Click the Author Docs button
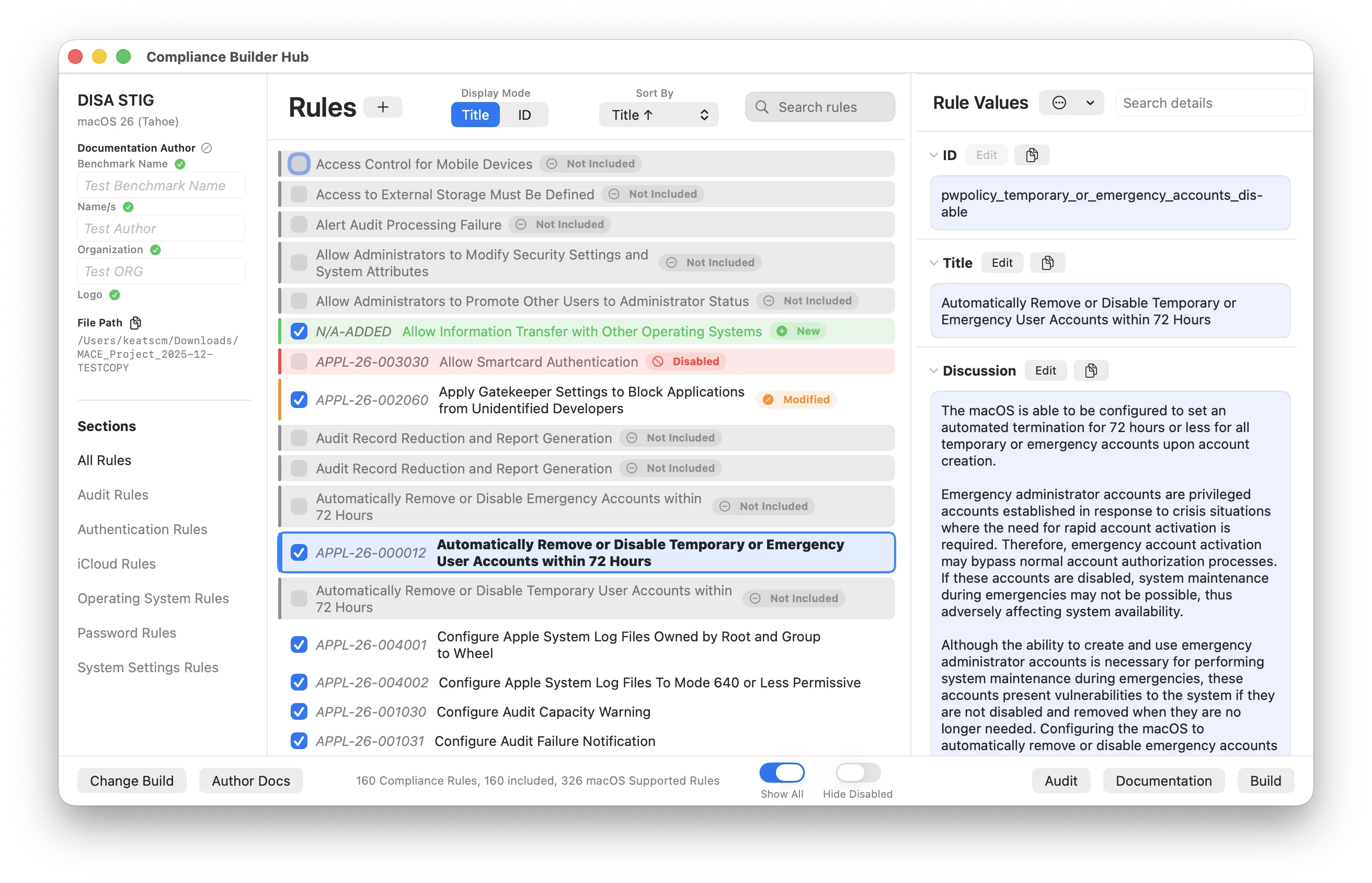1372x883 pixels. pos(250,780)
